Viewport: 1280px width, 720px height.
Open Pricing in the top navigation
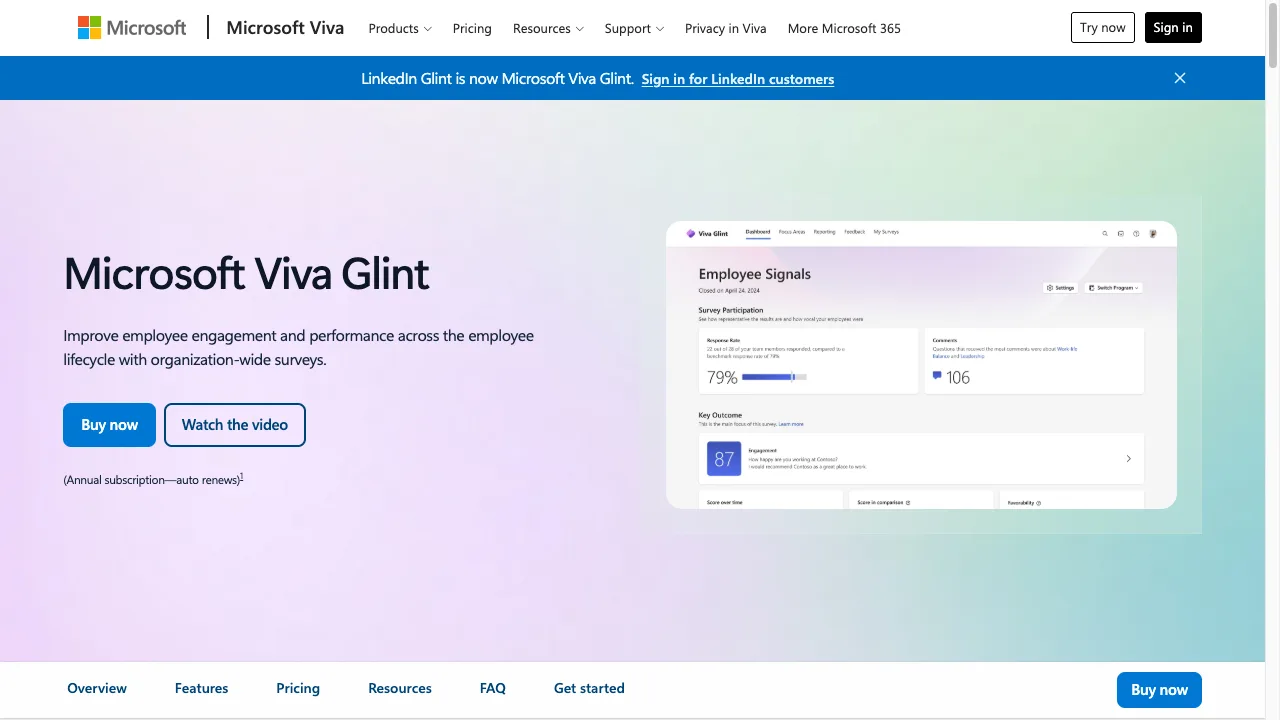(472, 28)
